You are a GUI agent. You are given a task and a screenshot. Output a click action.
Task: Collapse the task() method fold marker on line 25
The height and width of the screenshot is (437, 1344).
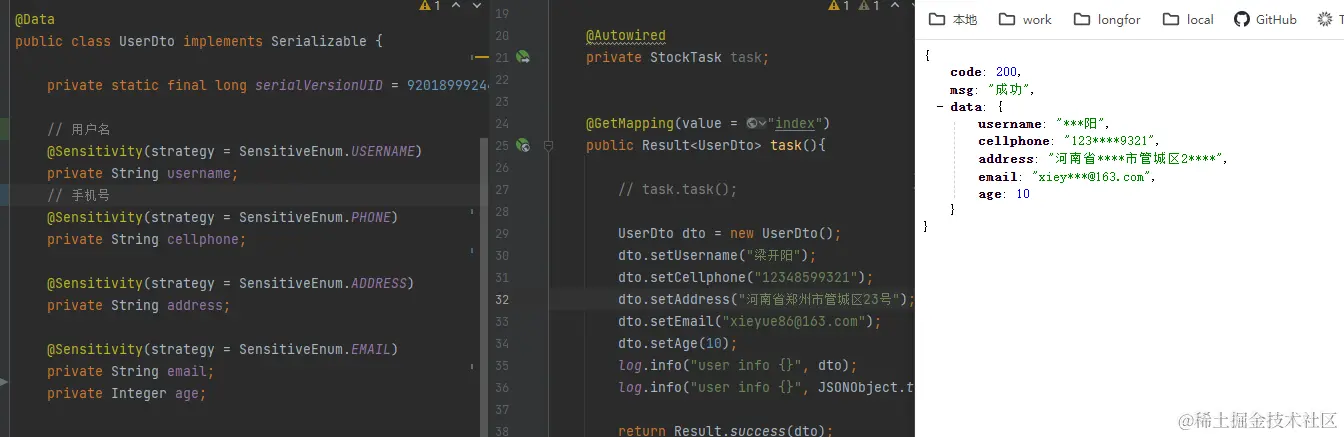tap(548, 145)
